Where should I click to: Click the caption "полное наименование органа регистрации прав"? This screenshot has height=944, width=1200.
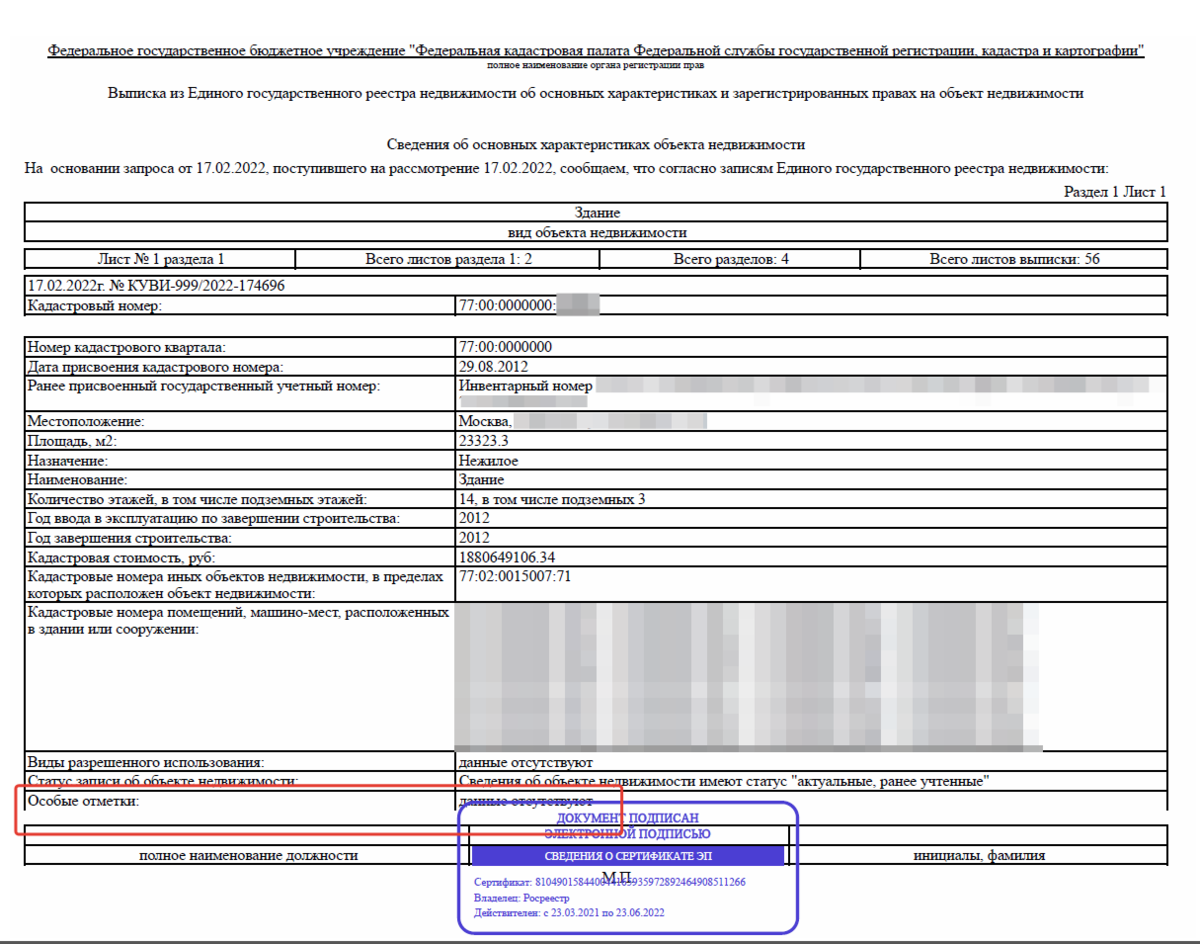click(595, 65)
